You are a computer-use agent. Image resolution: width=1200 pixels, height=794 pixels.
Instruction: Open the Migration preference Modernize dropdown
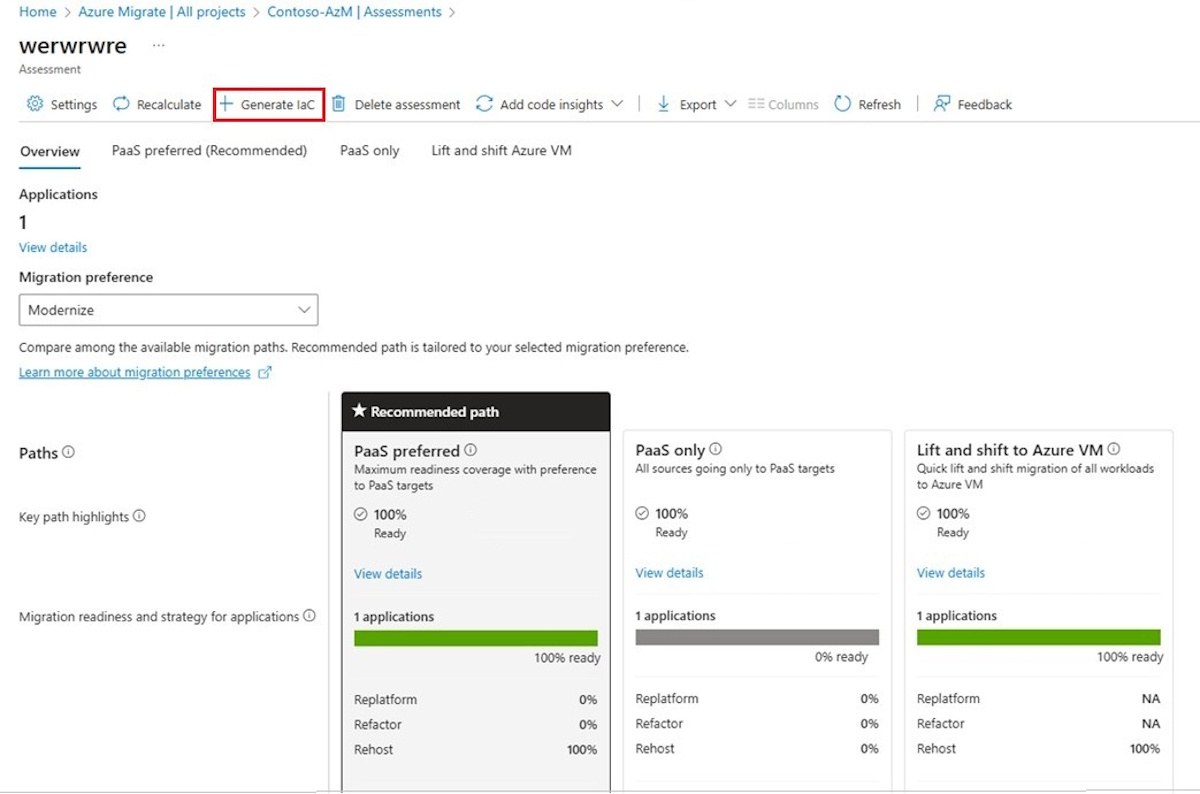coord(168,310)
